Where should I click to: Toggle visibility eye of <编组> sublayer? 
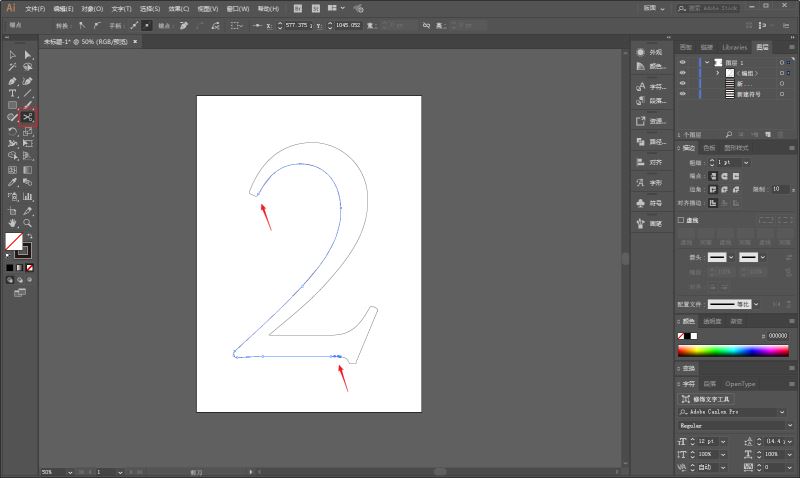coord(683,73)
